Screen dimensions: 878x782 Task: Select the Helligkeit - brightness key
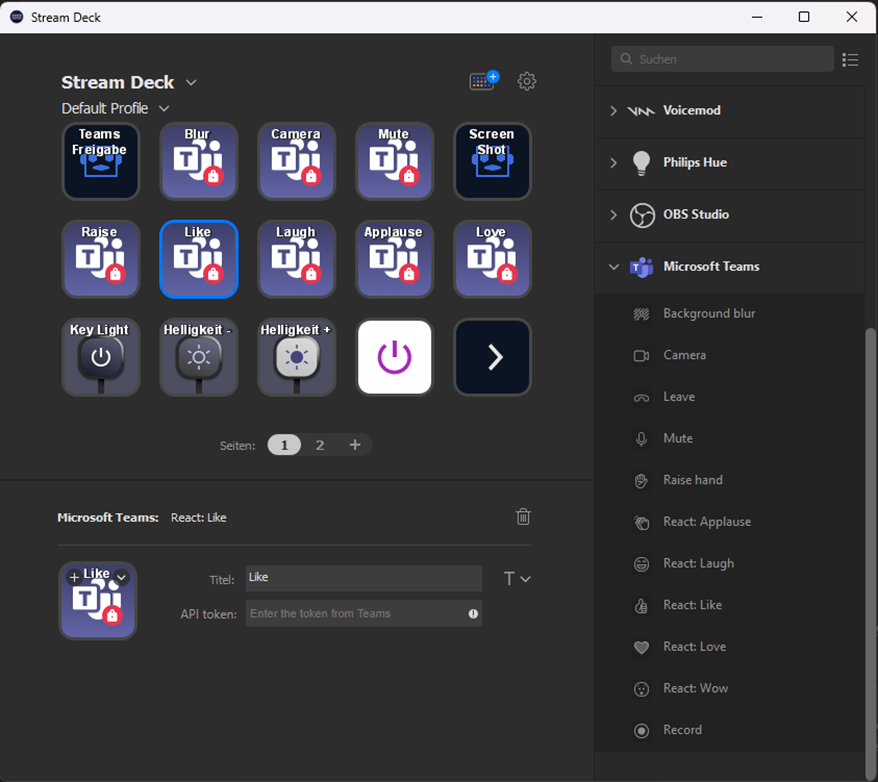[199, 357]
